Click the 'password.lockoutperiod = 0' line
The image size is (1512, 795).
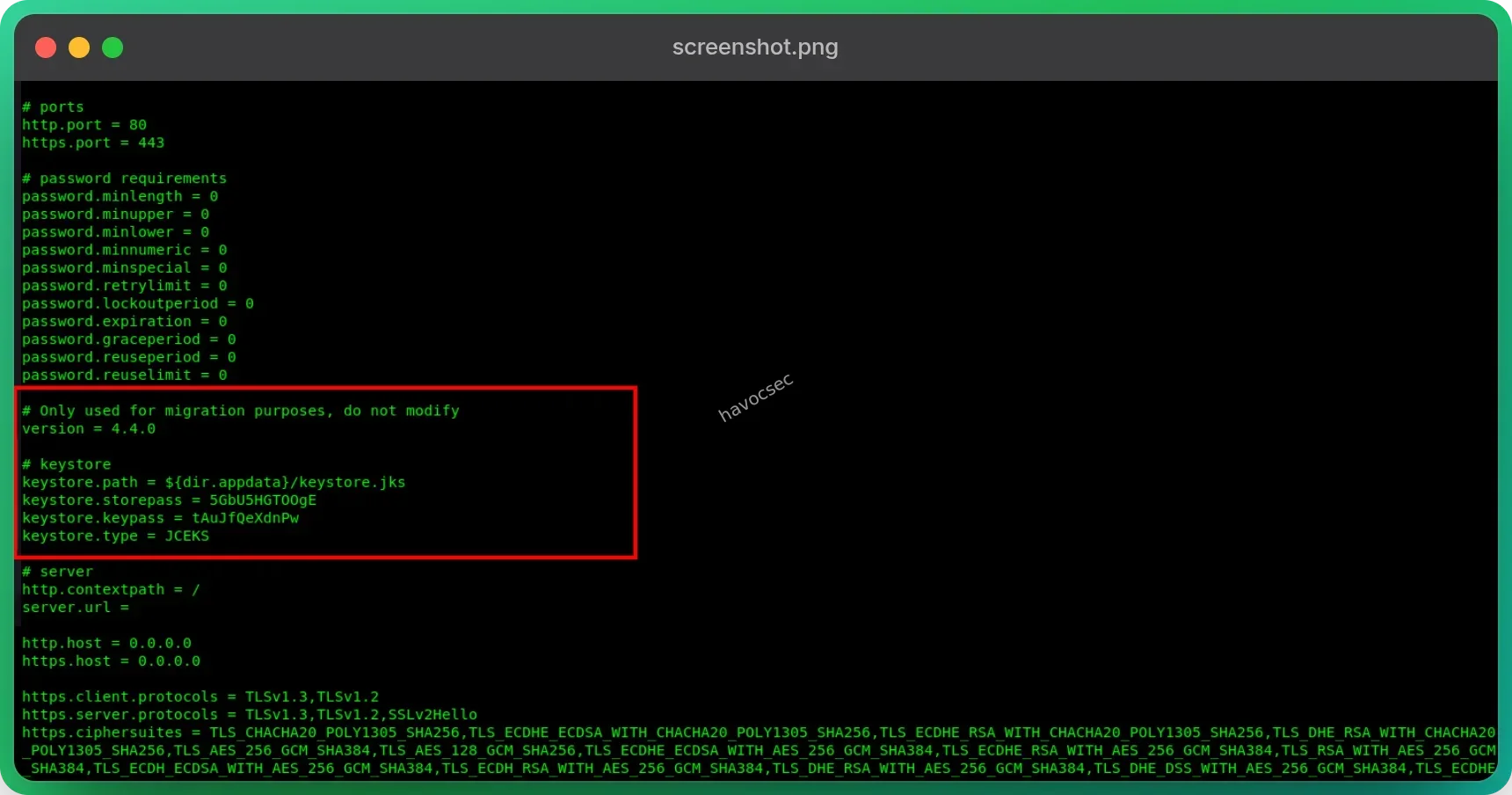[138, 303]
